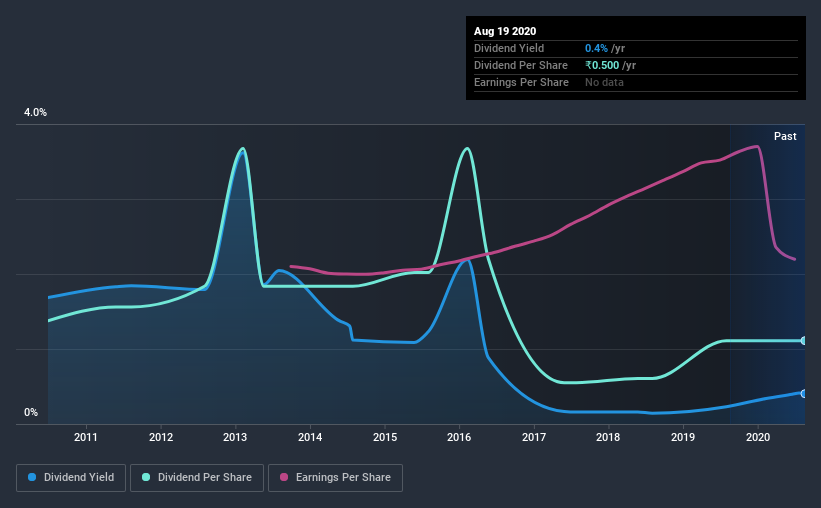Click the Aug 19 2020 tooltip date
821x508 pixels.
click(505, 31)
